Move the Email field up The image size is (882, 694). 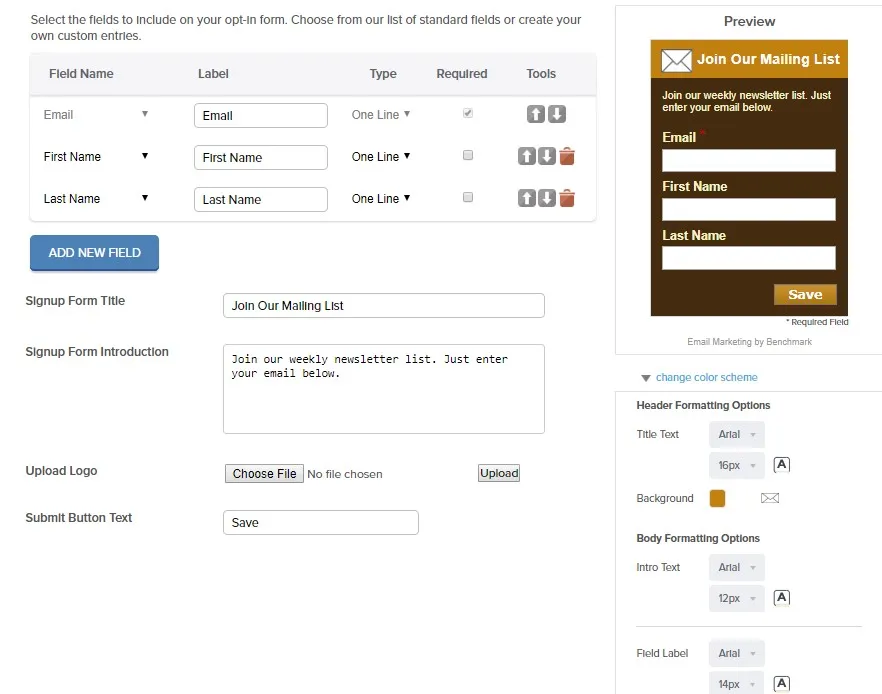point(536,114)
